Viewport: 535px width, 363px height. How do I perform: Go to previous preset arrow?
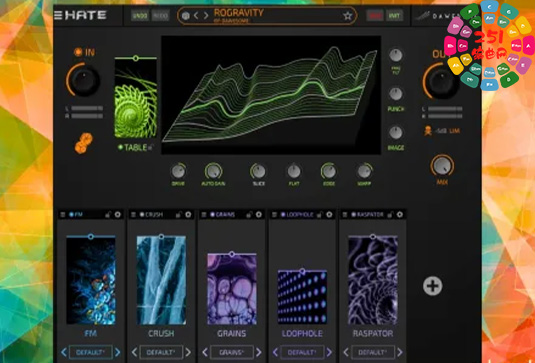(x=196, y=16)
